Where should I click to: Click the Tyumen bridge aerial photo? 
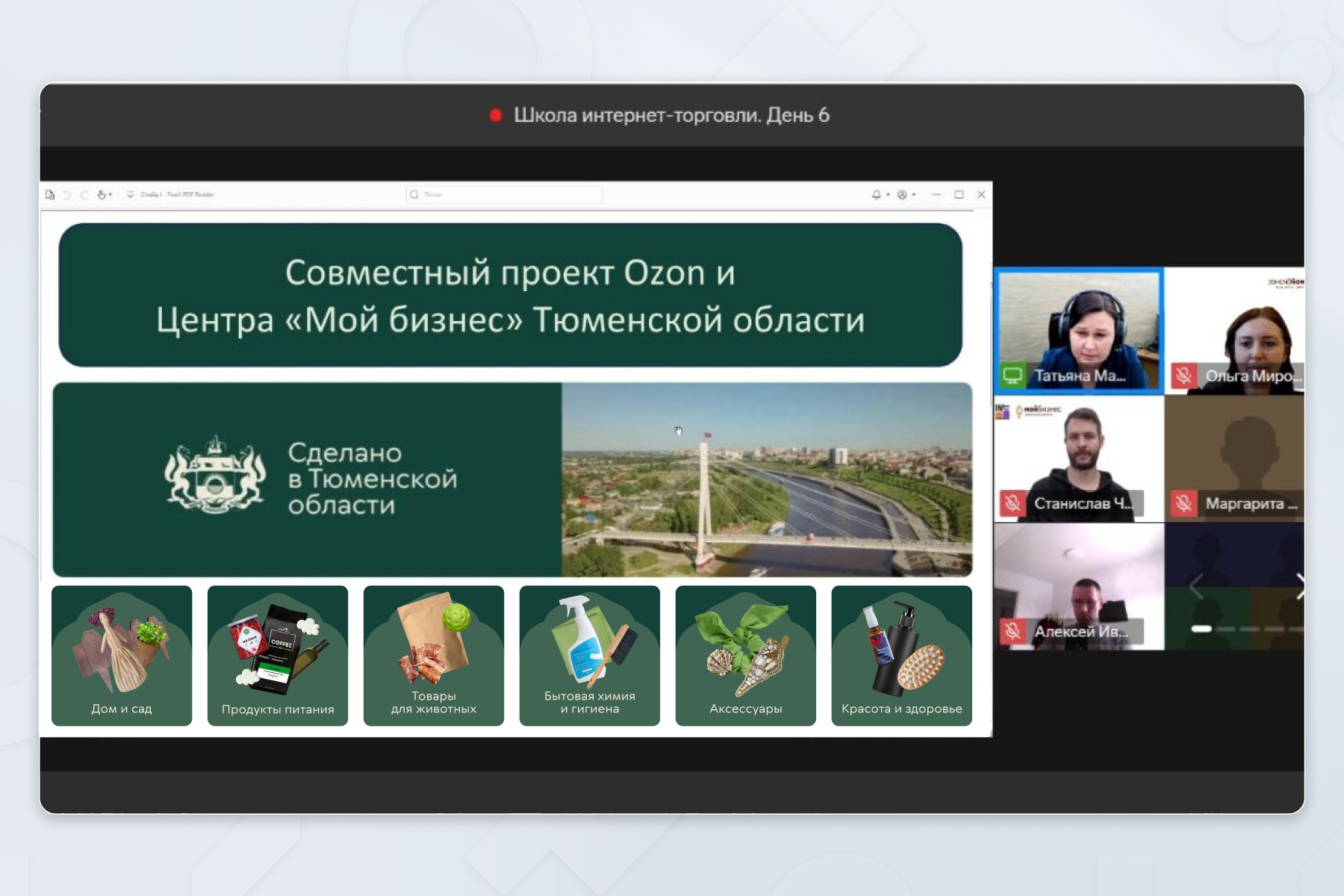tap(767, 480)
